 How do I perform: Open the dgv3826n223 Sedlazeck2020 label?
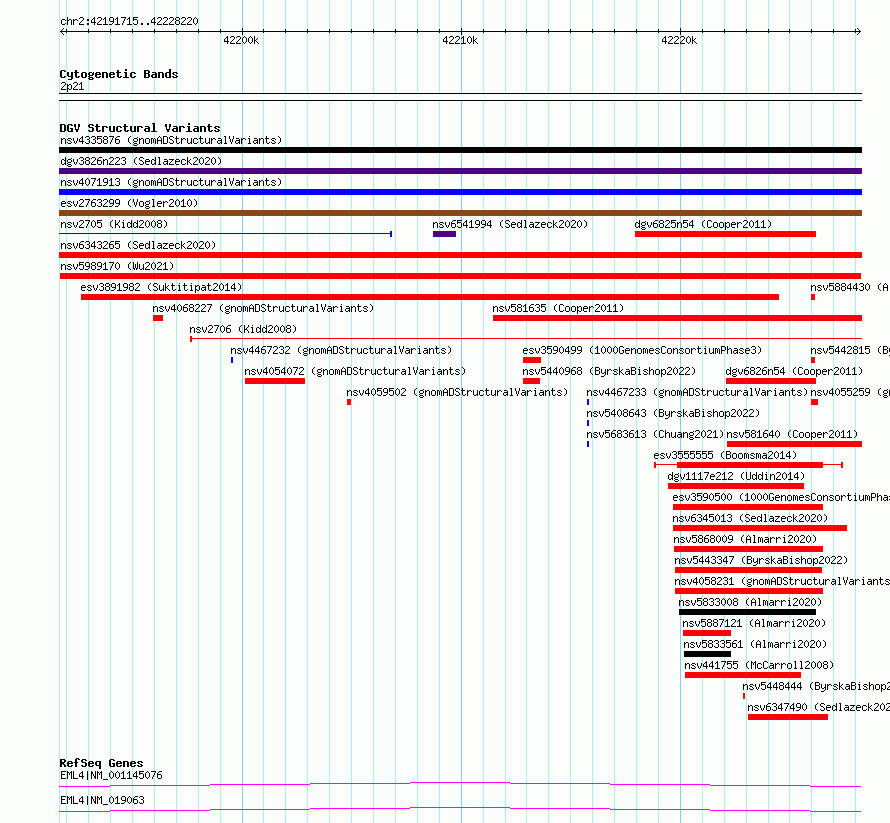(141, 161)
